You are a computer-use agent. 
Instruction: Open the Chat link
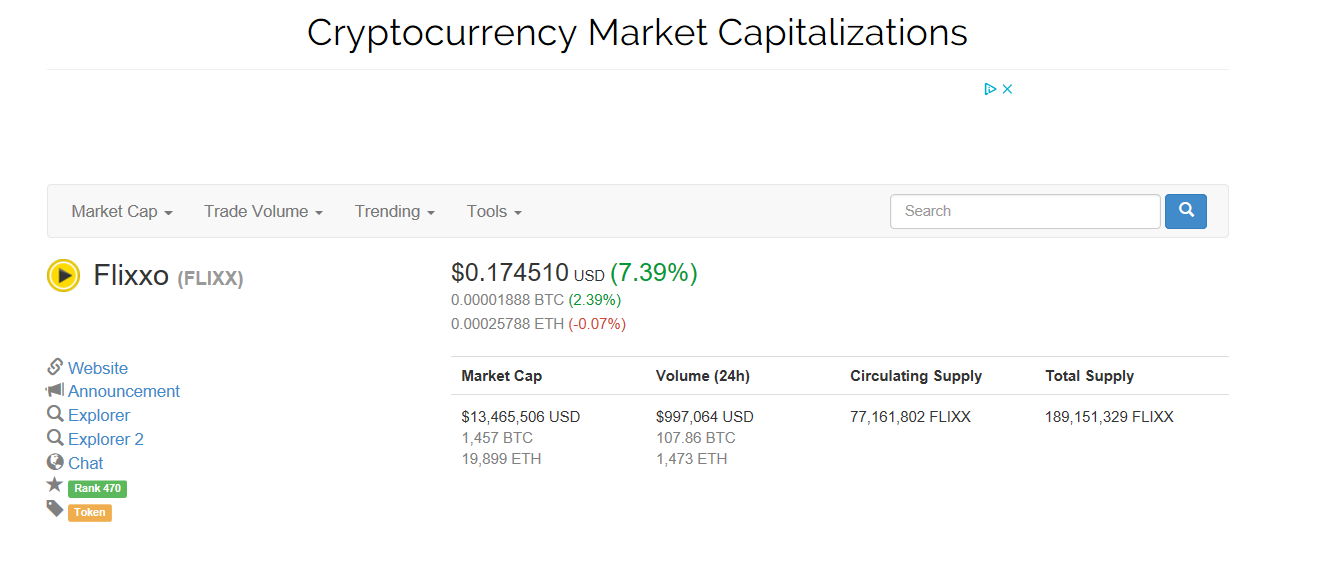pyautogui.click(x=86, y=463)
